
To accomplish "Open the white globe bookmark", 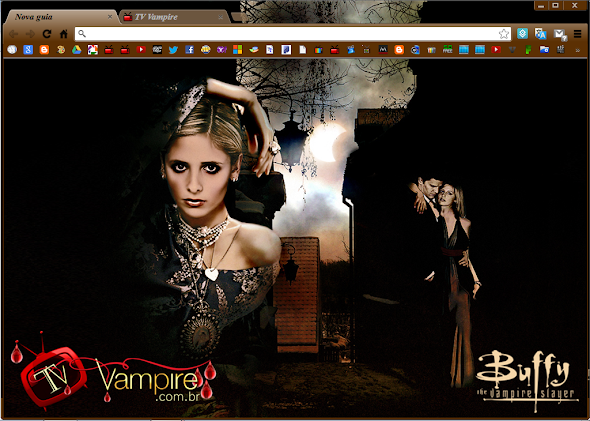I will [x=12, y=50].
